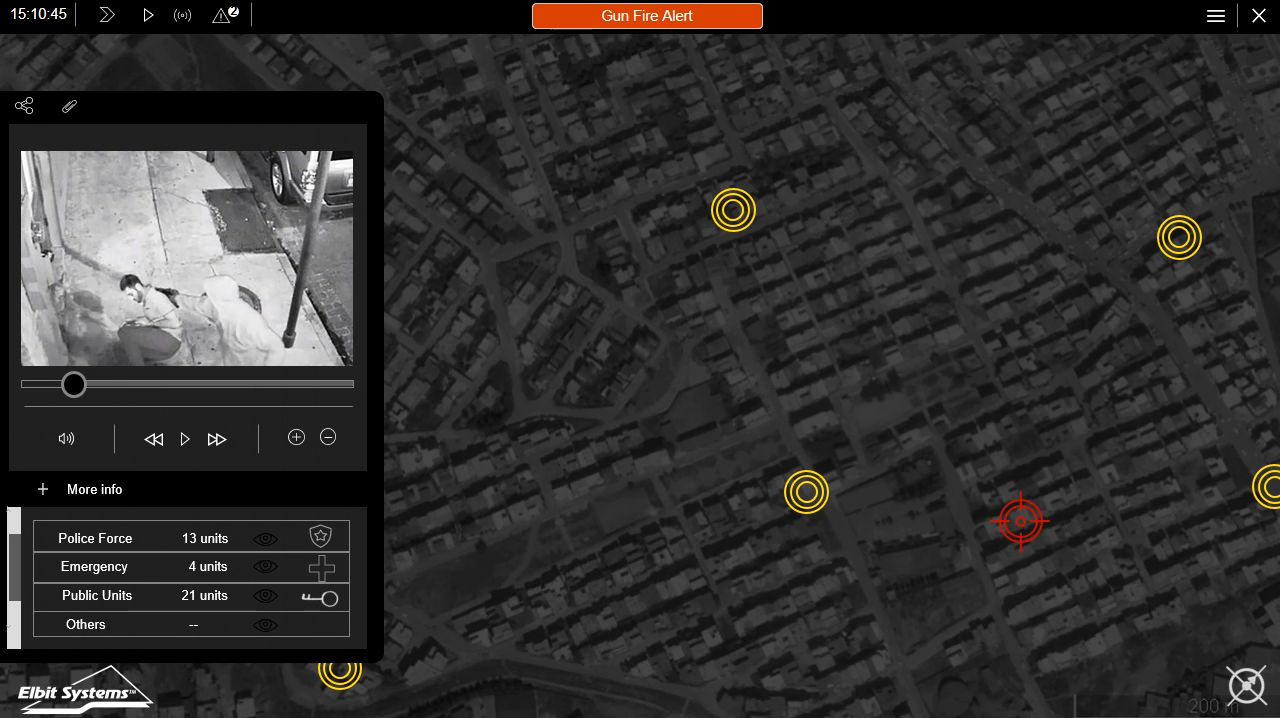
Task: Click the attachment paperclip icon
Action: point(69,106)
